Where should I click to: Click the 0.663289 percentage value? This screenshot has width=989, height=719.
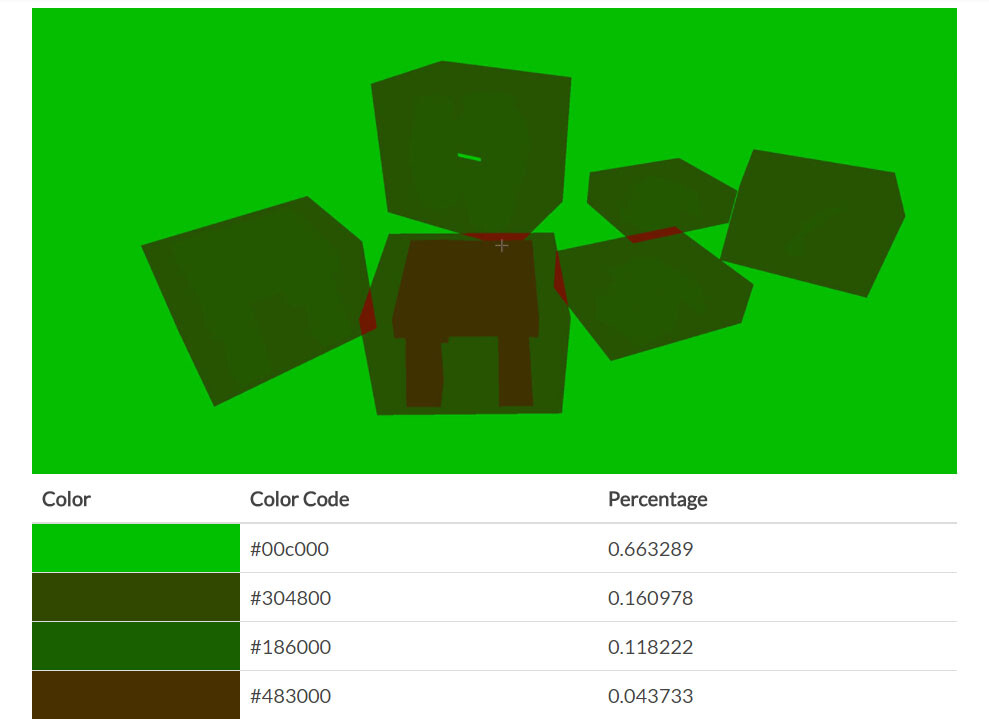tap(650, 549)
